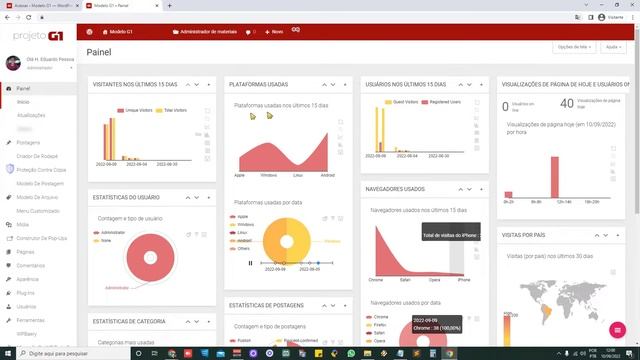Switch to the first browser tab
This screenshot has height=360, width=640.
coord(43,6)
